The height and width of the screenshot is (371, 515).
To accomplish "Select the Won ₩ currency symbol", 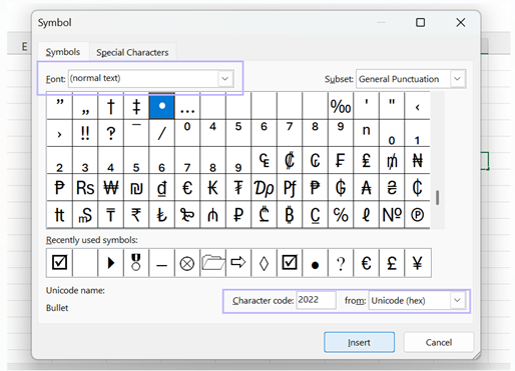I will coord(111,188).
